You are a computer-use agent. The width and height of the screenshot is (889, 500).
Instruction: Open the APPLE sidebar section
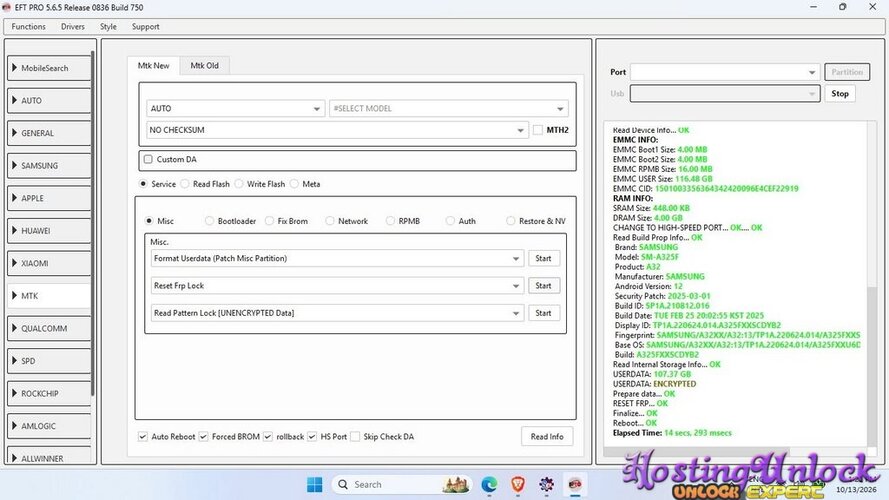[x=49, y=198]
